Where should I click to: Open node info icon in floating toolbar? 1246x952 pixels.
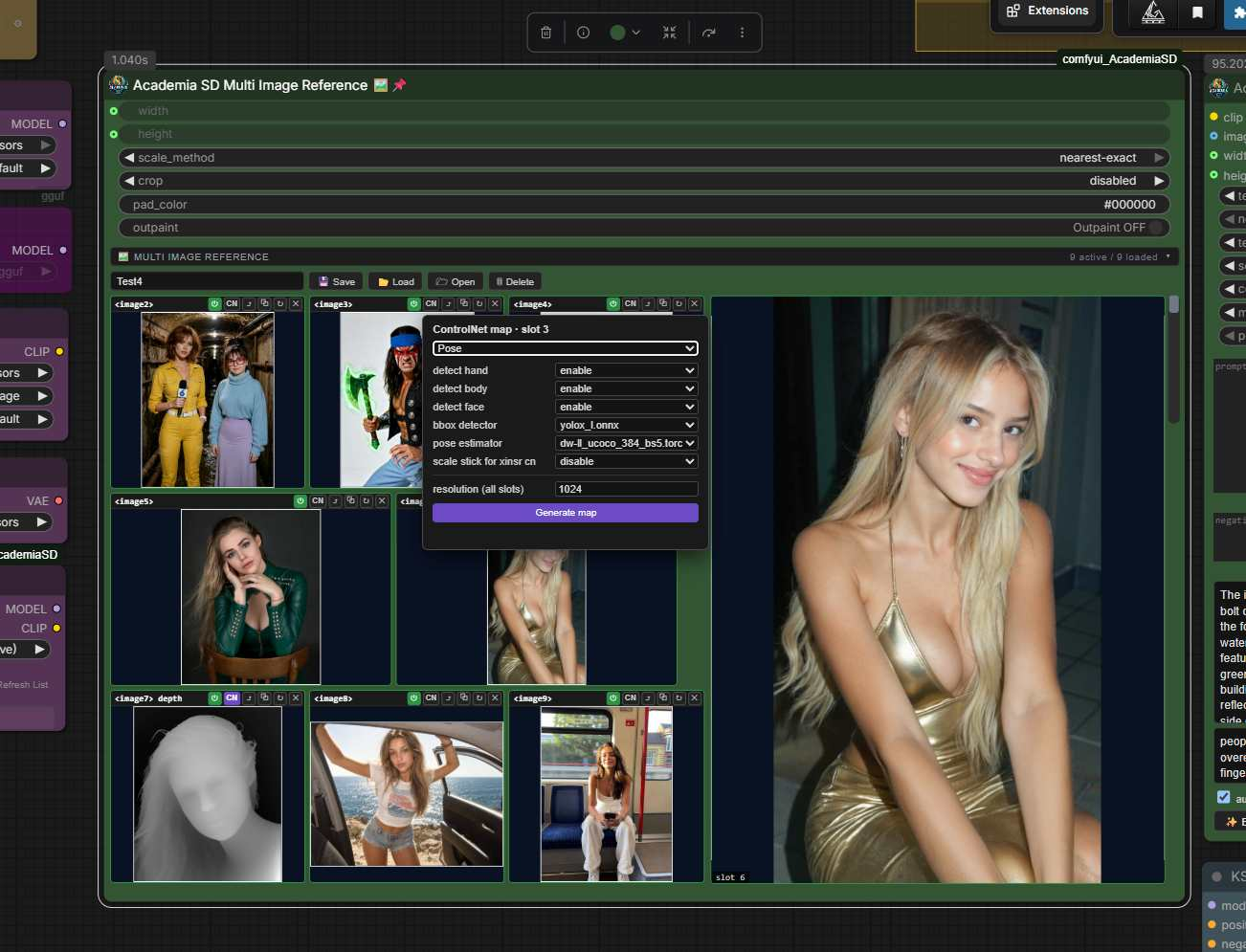tap(583, 33)
